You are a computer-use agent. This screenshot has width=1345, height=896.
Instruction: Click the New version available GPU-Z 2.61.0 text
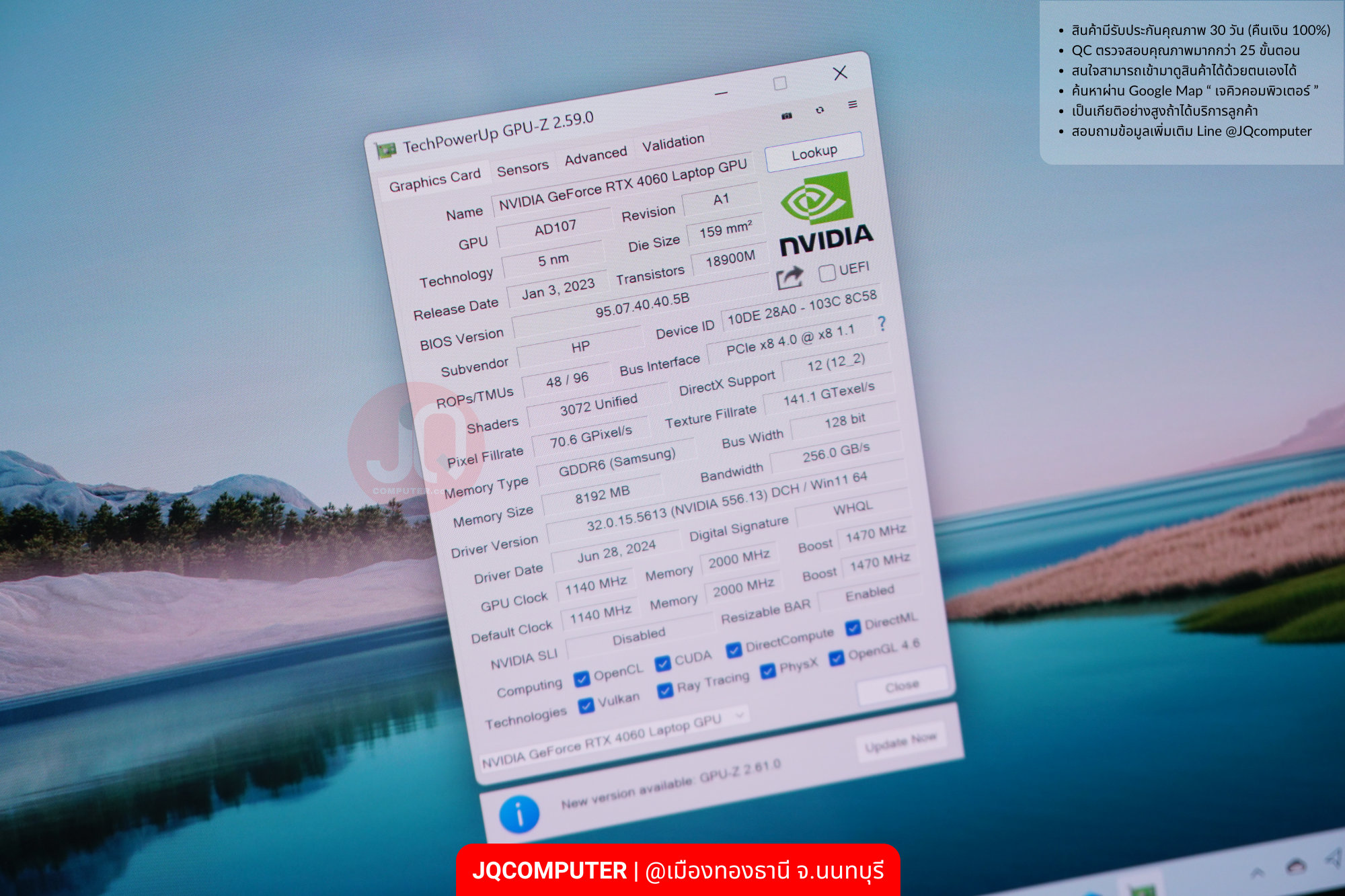pos(670,784)
